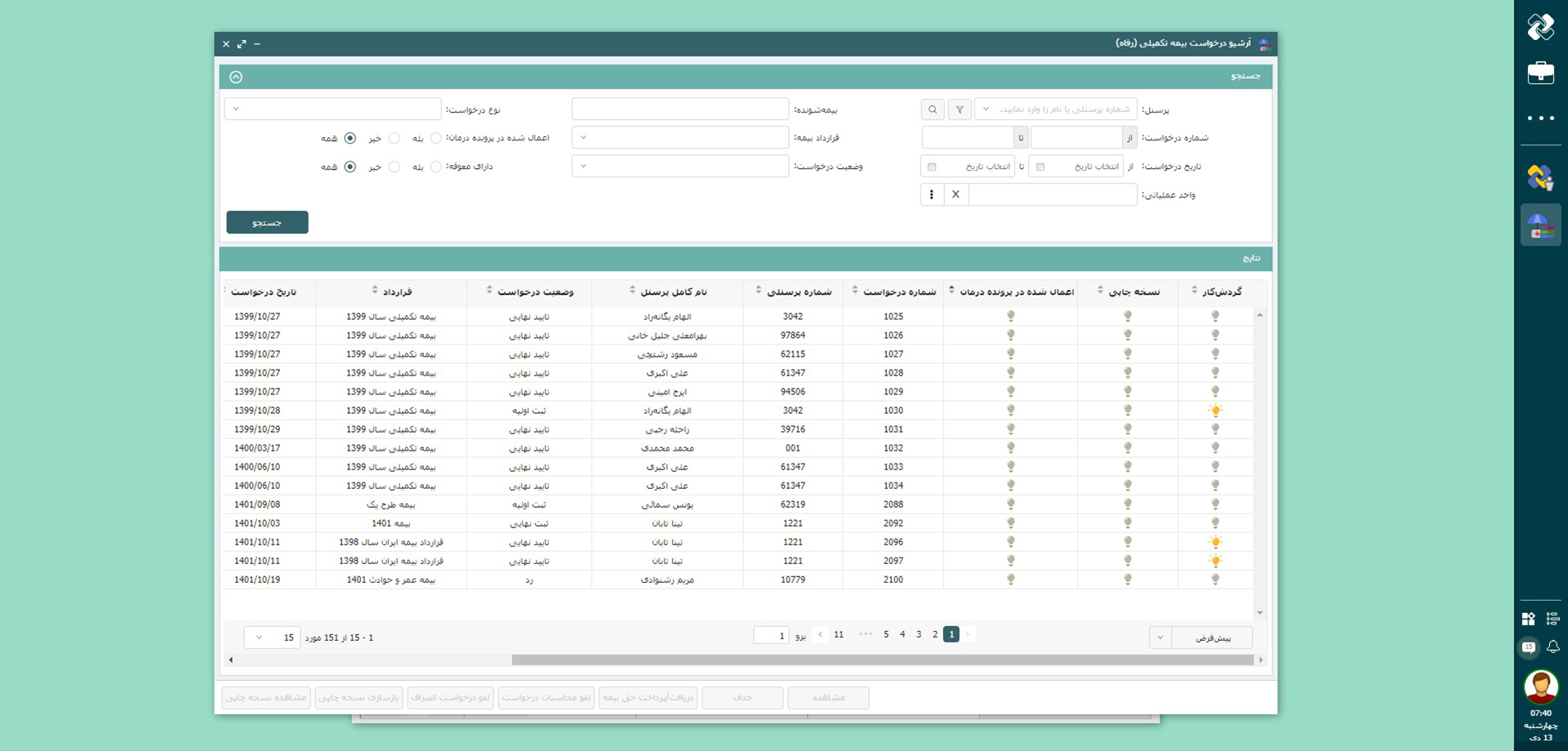The width and height of the screenshot is (1568, 751).
Task: Open notifications bell in the sidebar
Action: tap(1552, 647)
